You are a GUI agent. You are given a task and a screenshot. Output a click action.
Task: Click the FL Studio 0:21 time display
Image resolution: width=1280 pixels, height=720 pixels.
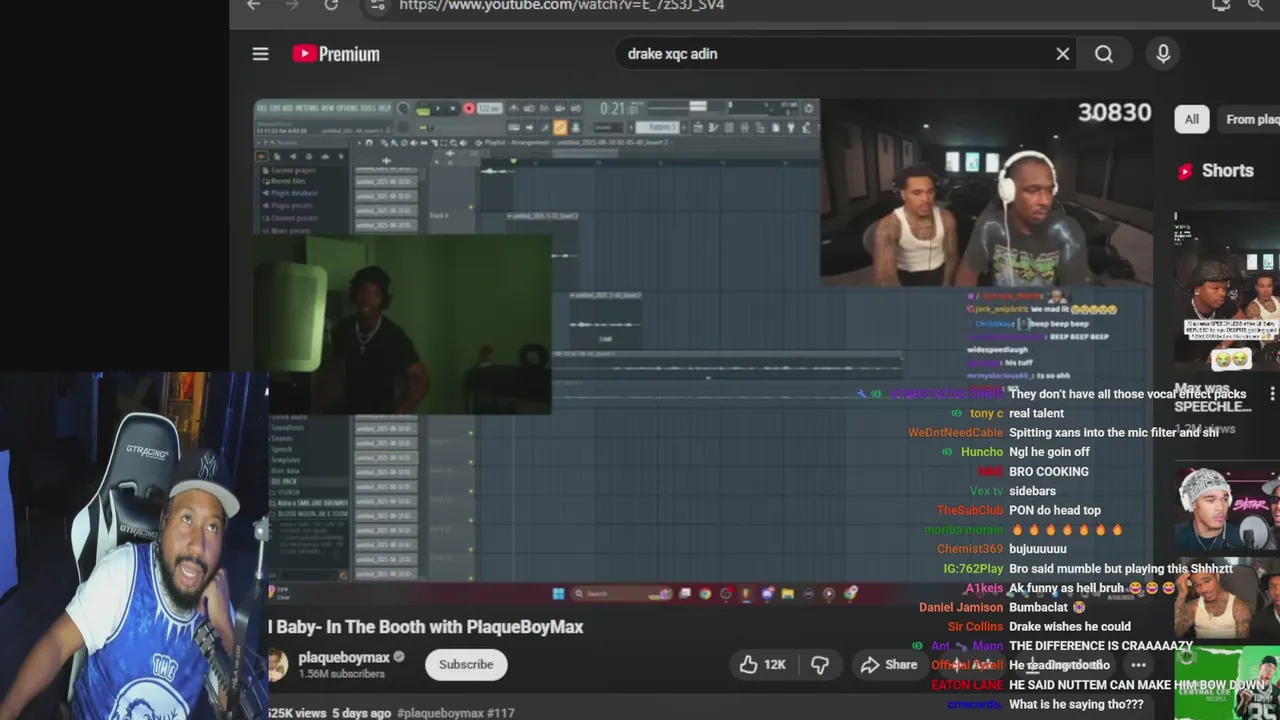point(619,109)
